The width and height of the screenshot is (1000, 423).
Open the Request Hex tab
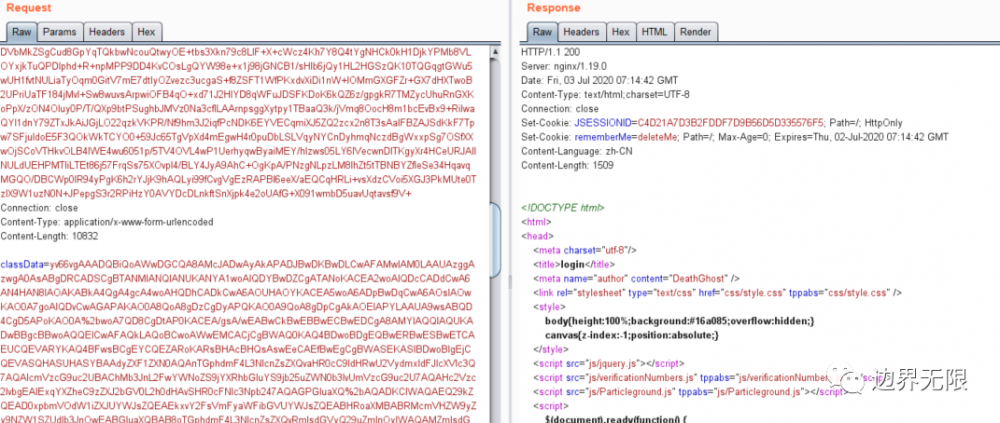pyautogui.click(x=147, y=32)
